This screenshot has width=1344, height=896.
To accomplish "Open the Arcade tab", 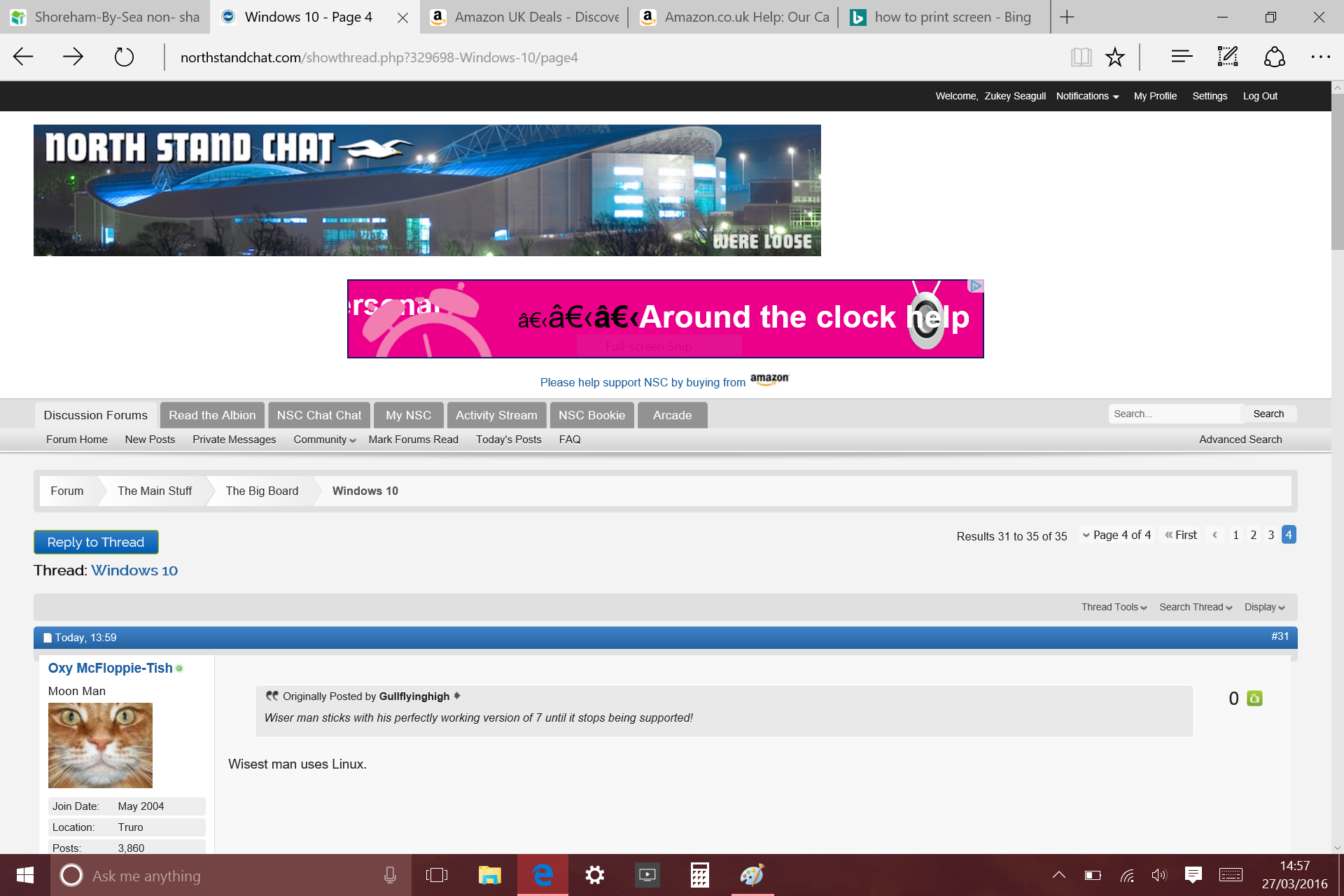I will (672, 415).
